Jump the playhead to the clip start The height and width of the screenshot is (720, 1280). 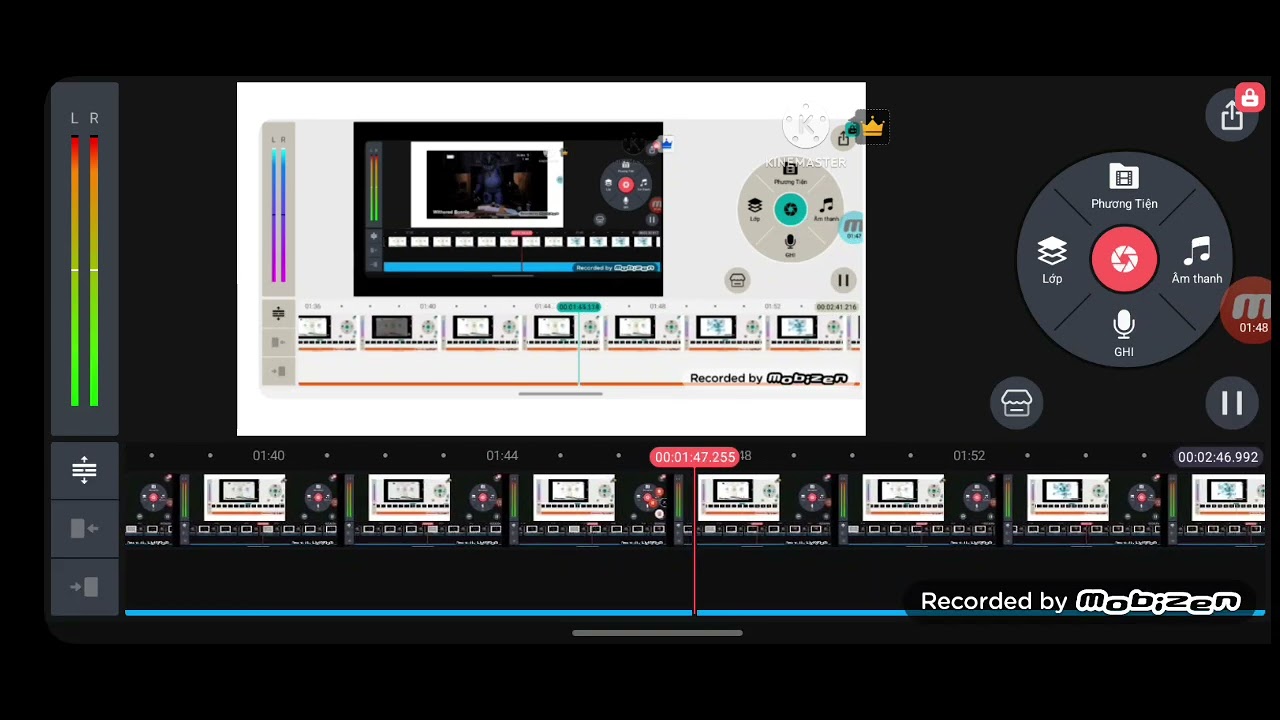point(84,528)
